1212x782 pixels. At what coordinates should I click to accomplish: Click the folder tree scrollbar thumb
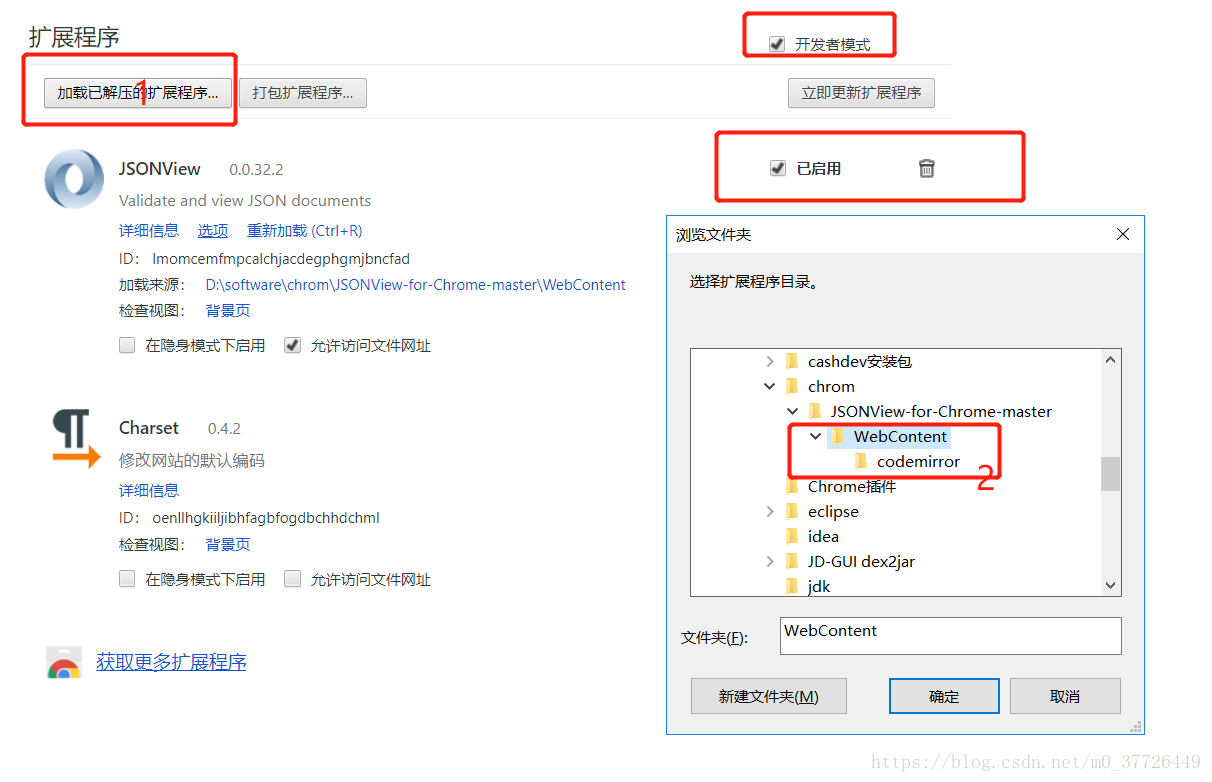click(x=1110, y=474)
